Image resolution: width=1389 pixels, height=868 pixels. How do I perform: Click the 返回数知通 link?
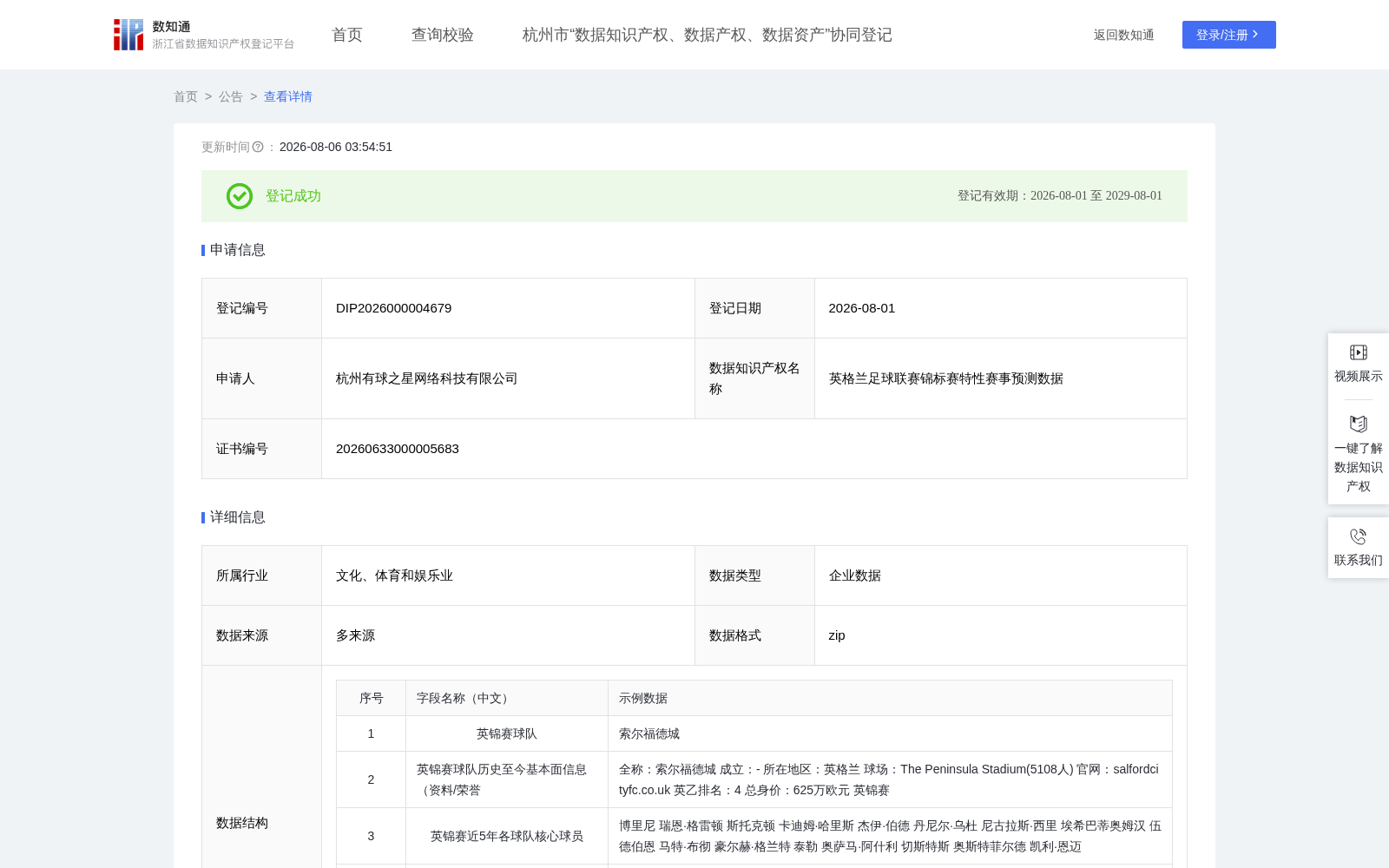(1123, 35)
